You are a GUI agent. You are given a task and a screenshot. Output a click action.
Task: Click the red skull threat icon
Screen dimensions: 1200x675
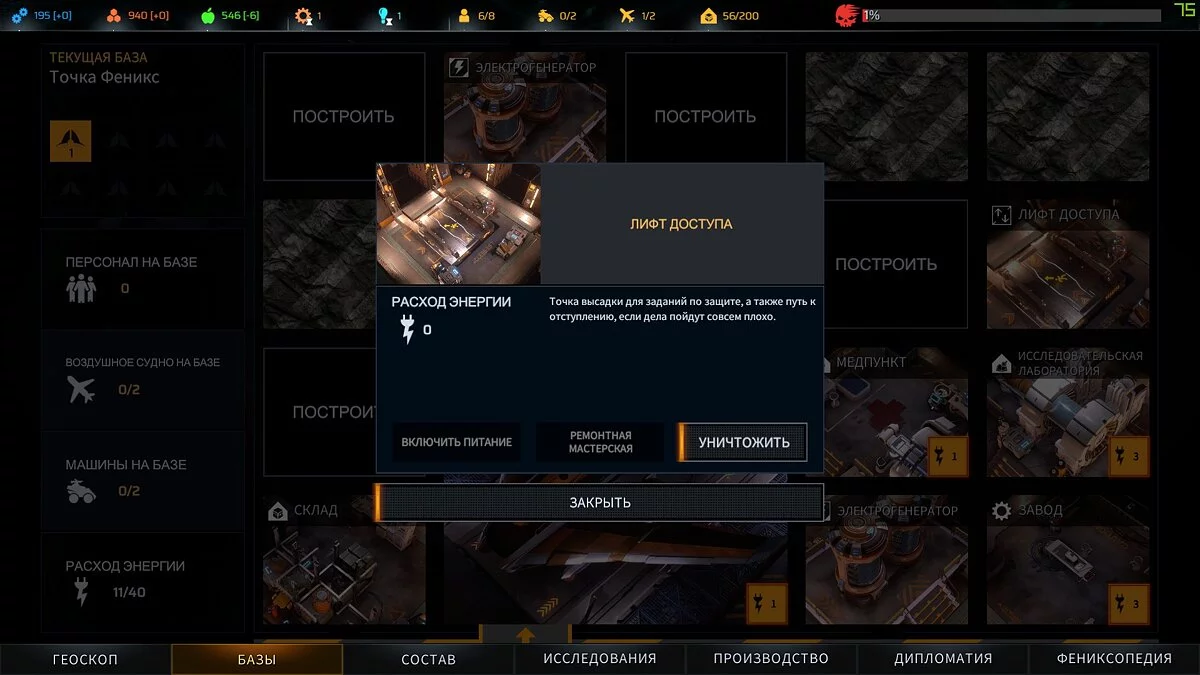click(x=846, y=15)
